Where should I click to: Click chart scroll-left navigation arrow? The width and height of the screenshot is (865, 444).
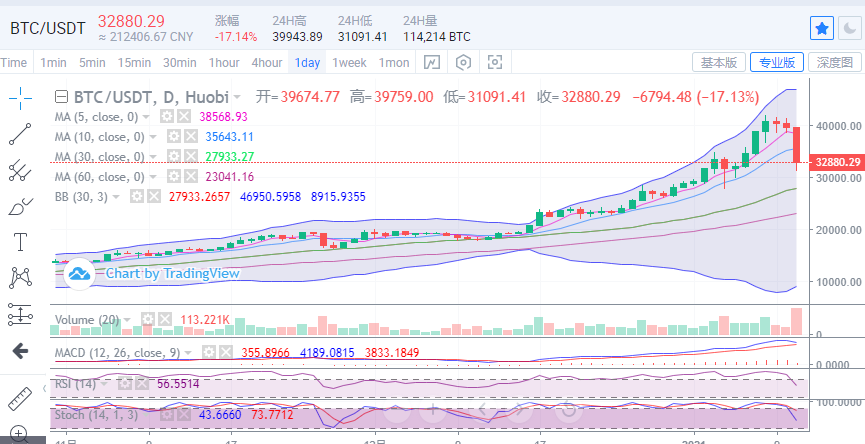click(x=482, y=409)
